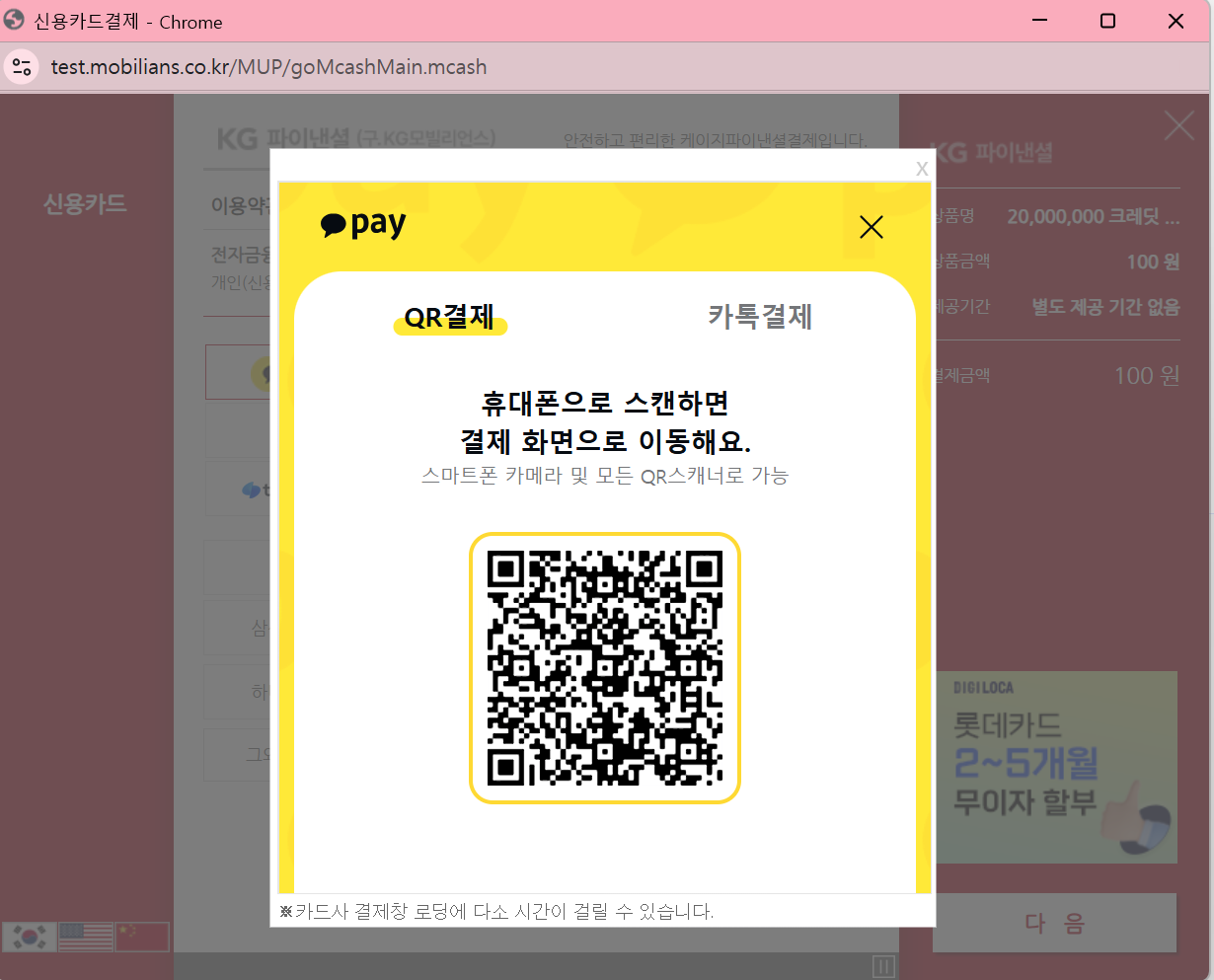1214x980 pixels.
Task: Minimize the Chrome window
Action: [1039, 21]
